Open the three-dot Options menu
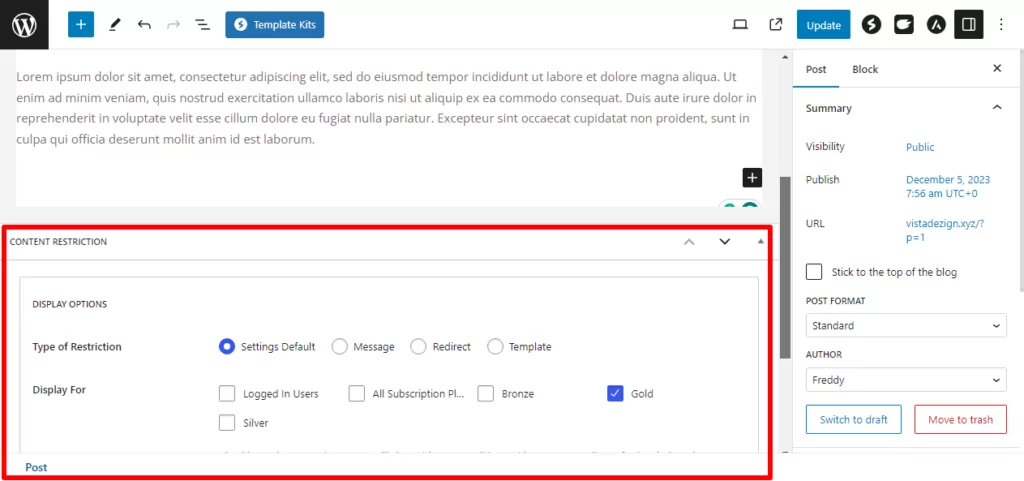1024x481 pixels. [x=1002, y=25]
